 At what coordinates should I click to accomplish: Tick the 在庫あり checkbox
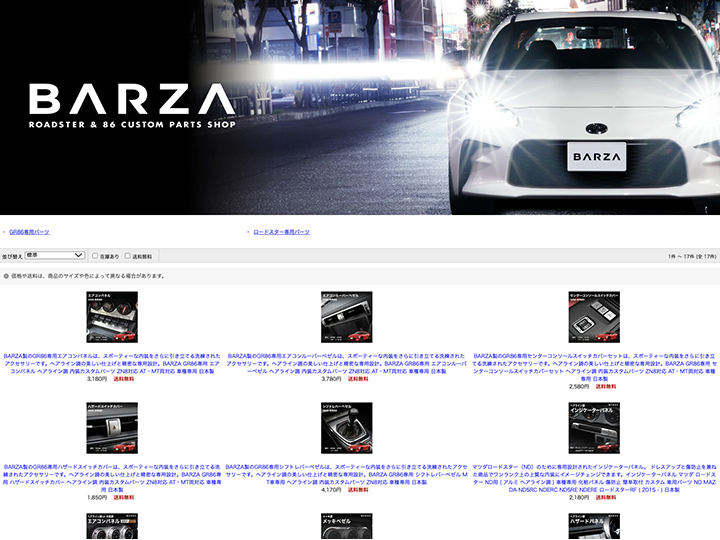[x=95, y=256]
